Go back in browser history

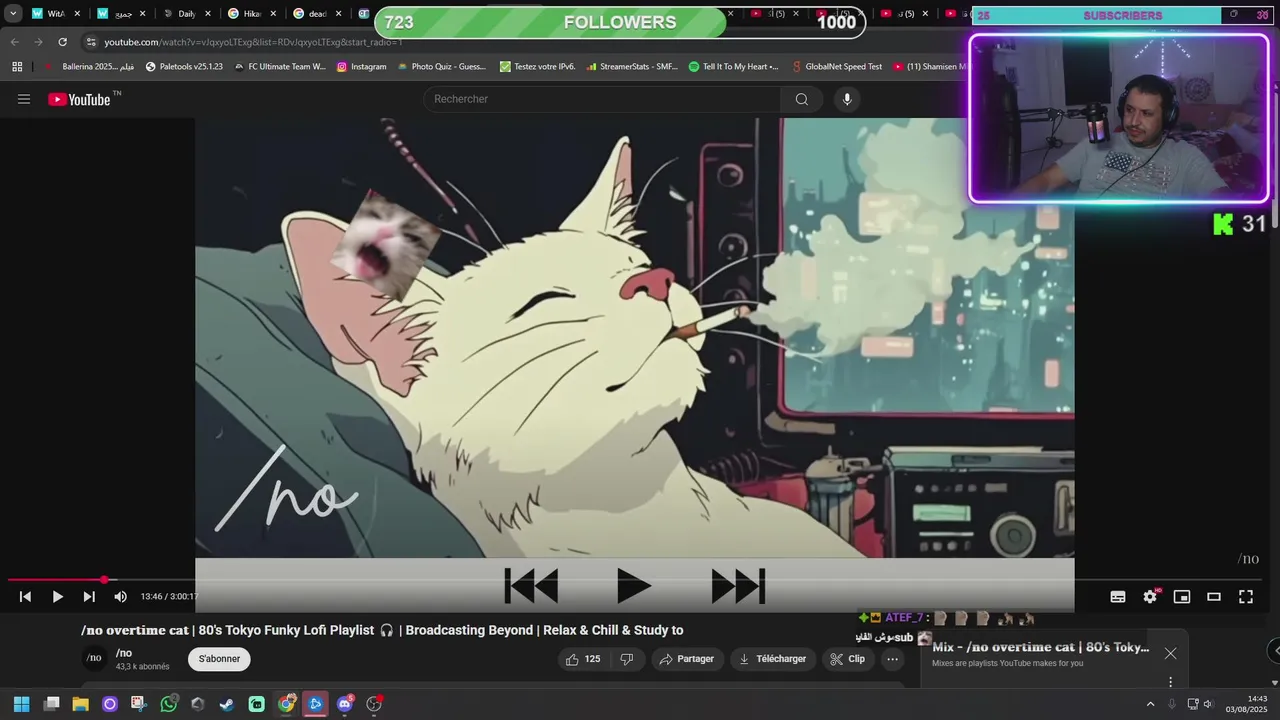pos(14,42)
